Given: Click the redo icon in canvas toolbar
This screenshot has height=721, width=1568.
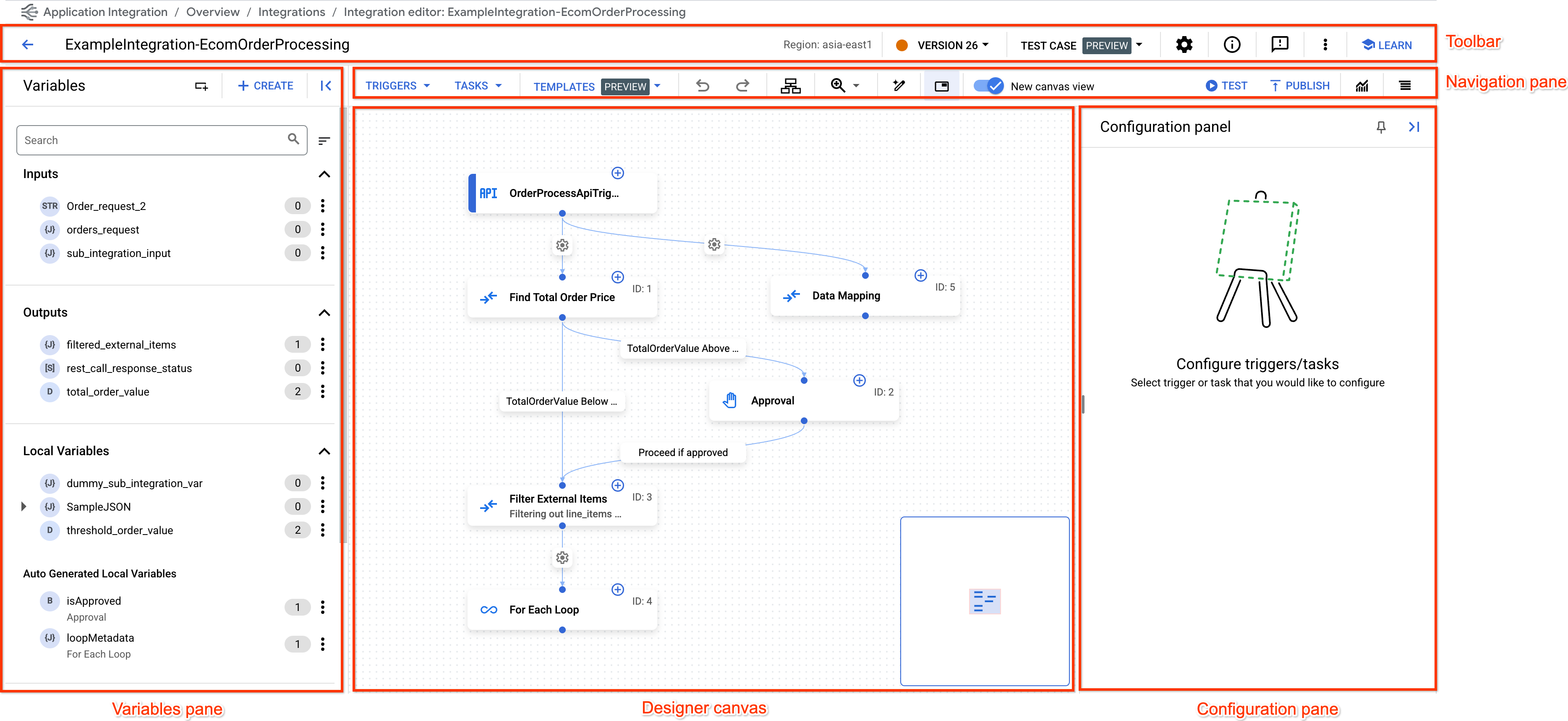Looking at the screenshot, I should [743, 85].
